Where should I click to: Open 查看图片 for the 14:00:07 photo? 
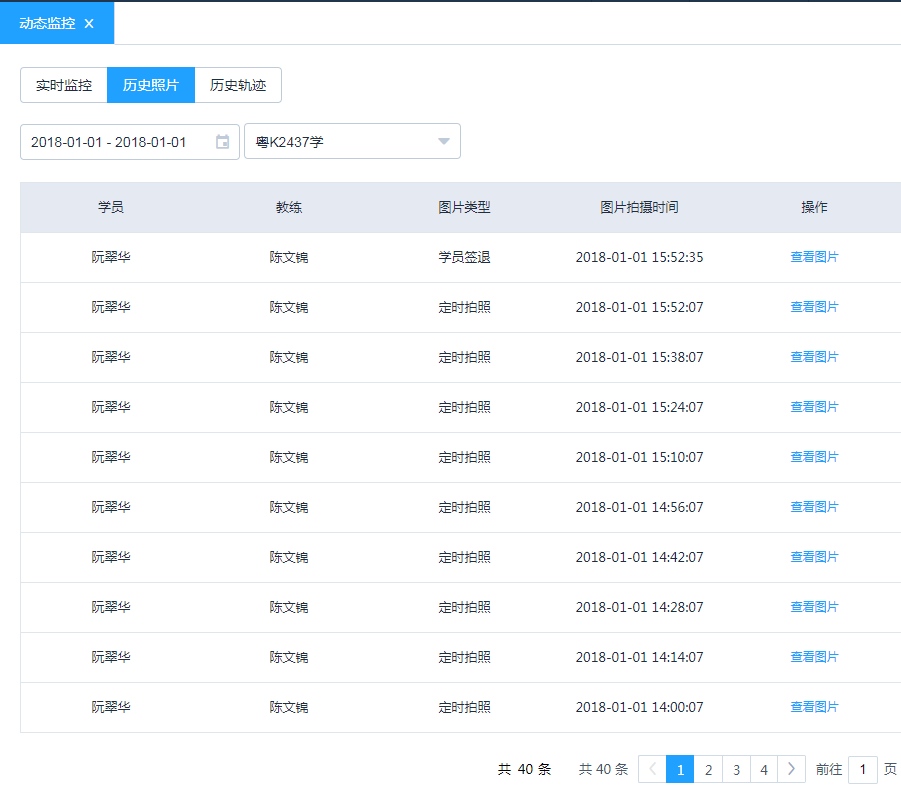point(814,706)
